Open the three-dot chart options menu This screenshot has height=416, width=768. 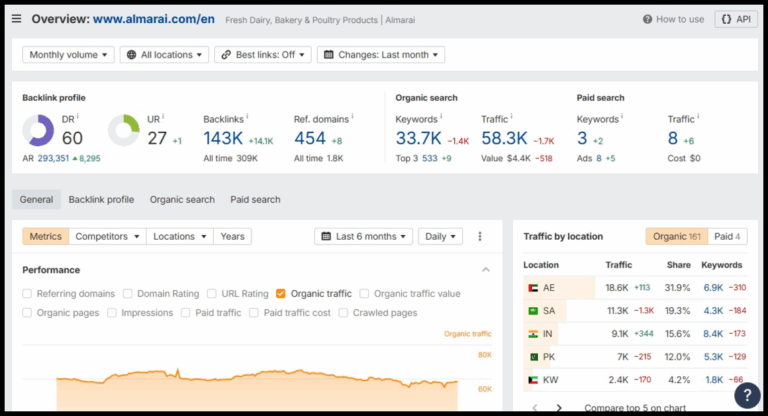click(x=480, y=236)
